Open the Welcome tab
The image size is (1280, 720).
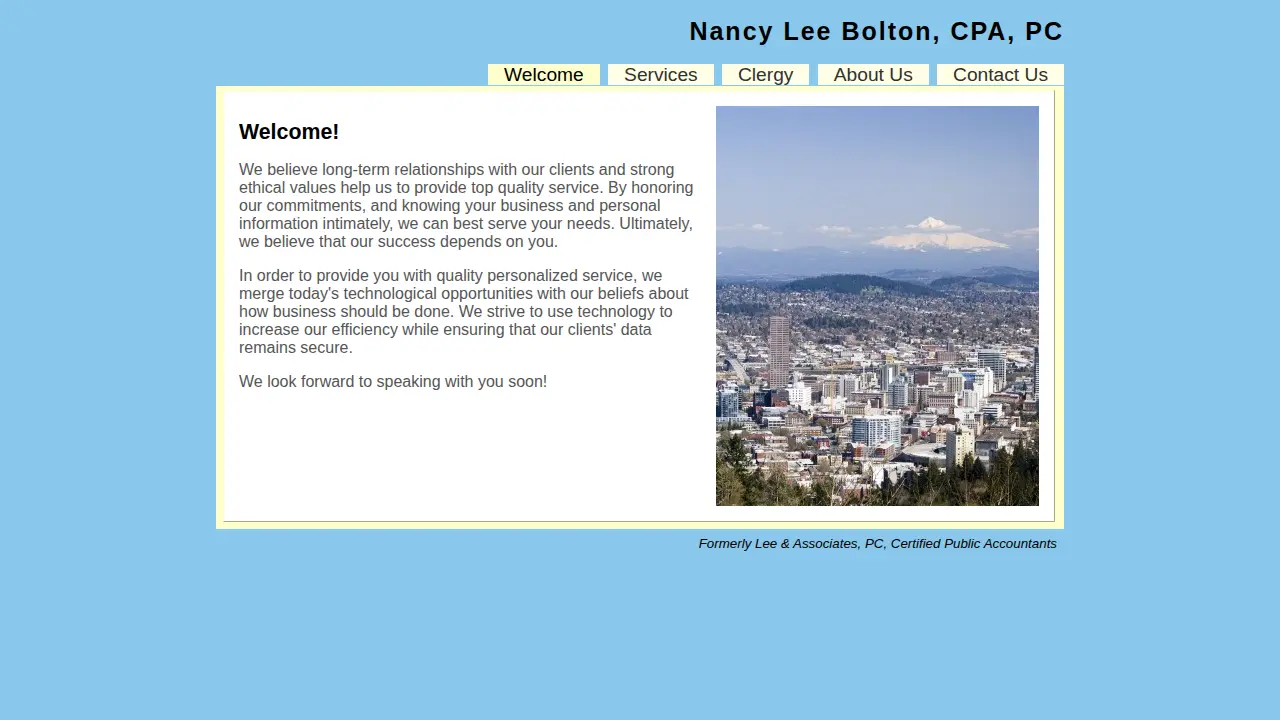pos(544,75)
